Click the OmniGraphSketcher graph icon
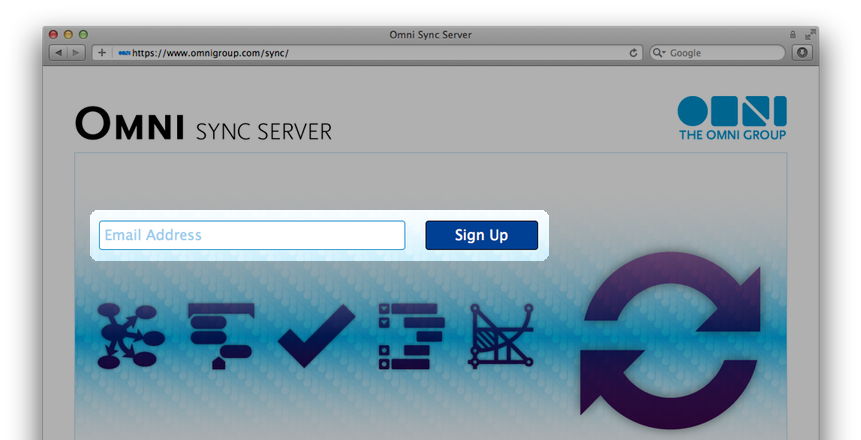This screenshot has height=440, width=861. (x=501, y=336)
